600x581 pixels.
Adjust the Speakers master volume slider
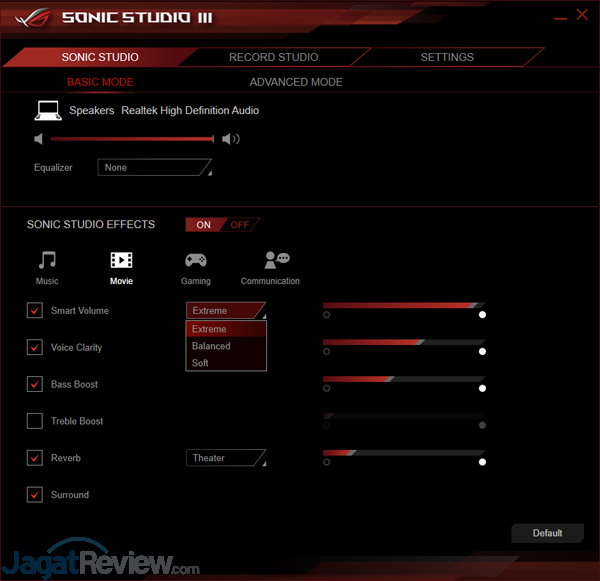pos(132,139)
